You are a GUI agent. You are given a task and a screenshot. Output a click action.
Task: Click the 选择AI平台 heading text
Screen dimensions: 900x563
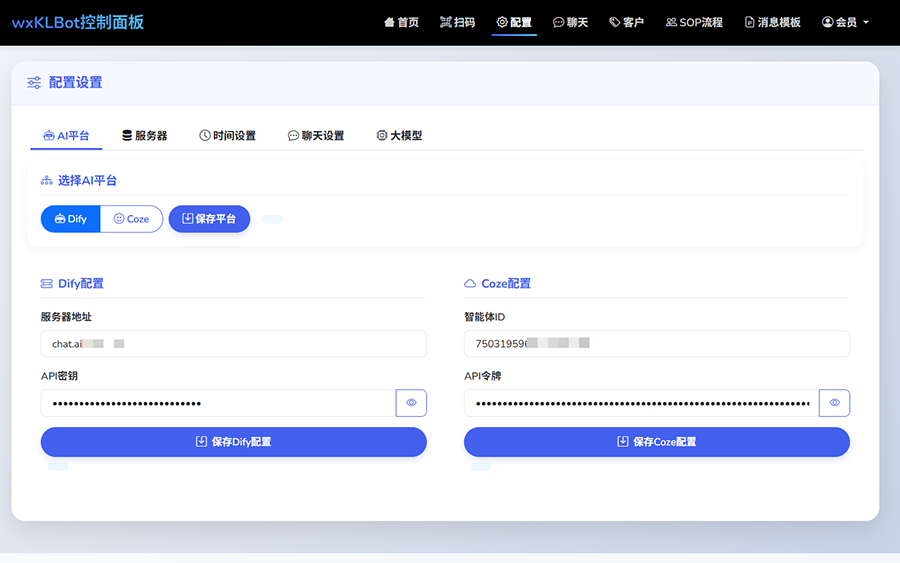click(x=87, y=181)
